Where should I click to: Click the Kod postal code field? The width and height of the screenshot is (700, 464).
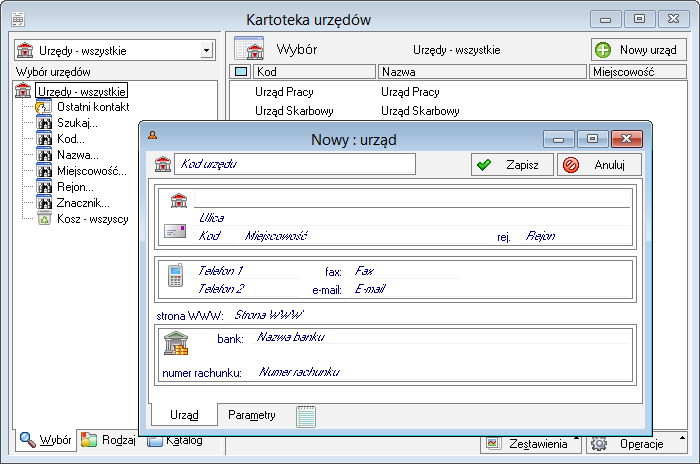click(215, 236)
